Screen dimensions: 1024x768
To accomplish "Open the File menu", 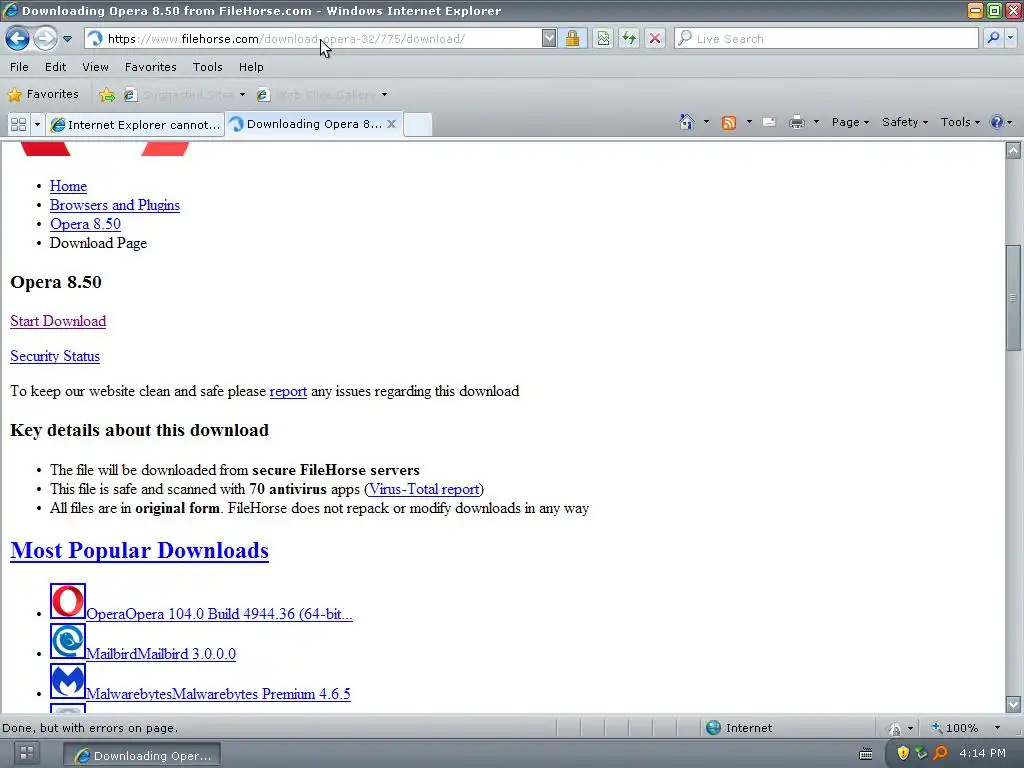I will pyautogui.click(x=19, y=67).
